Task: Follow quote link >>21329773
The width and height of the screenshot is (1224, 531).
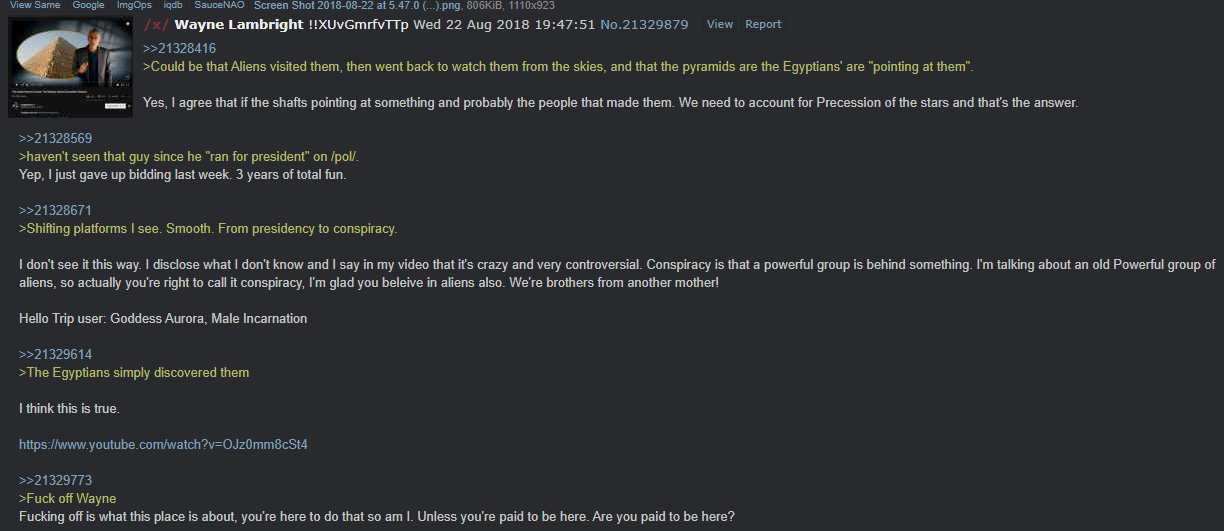Action: point(55,480)
